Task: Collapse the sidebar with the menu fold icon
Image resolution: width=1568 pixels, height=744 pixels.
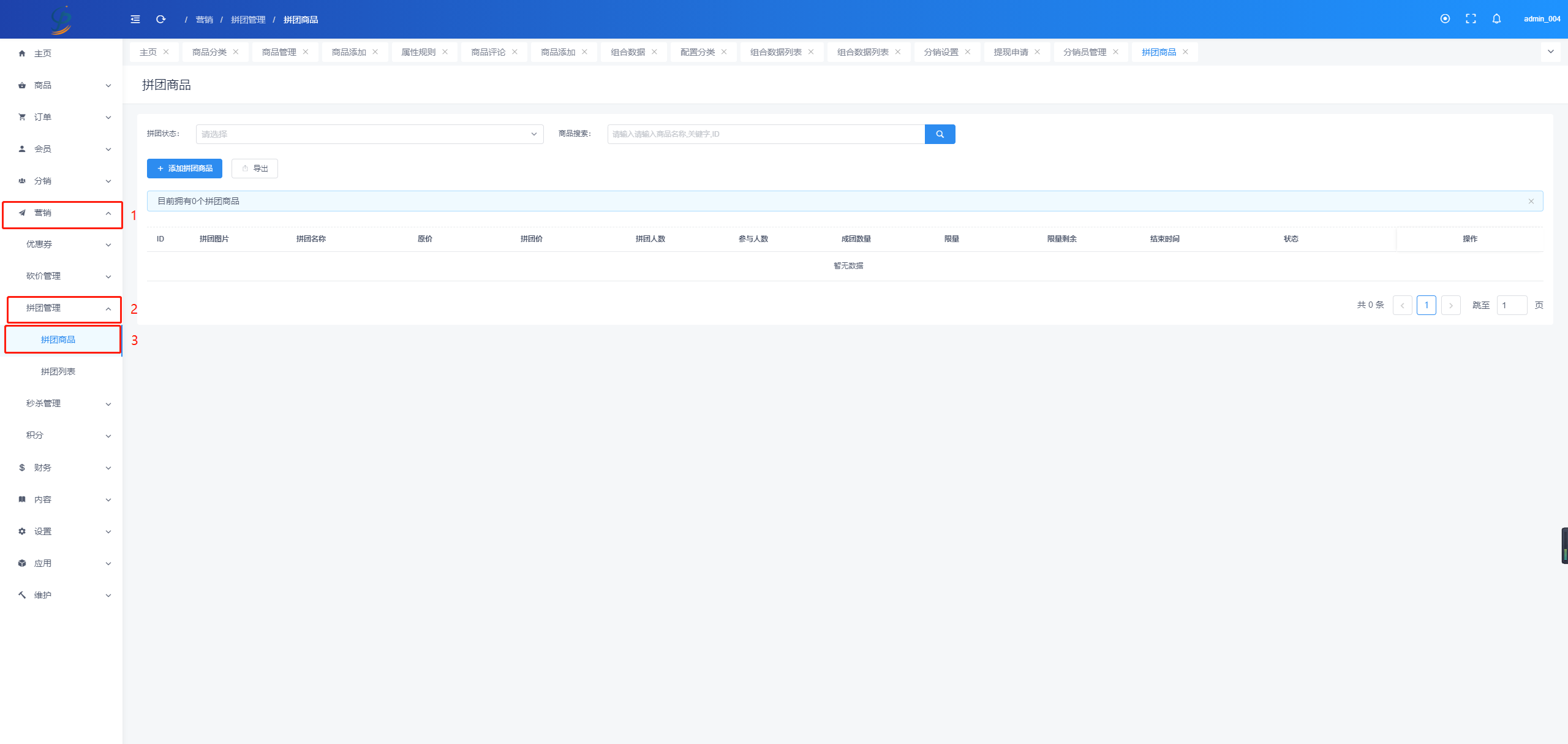Action: tap(135, 20)
